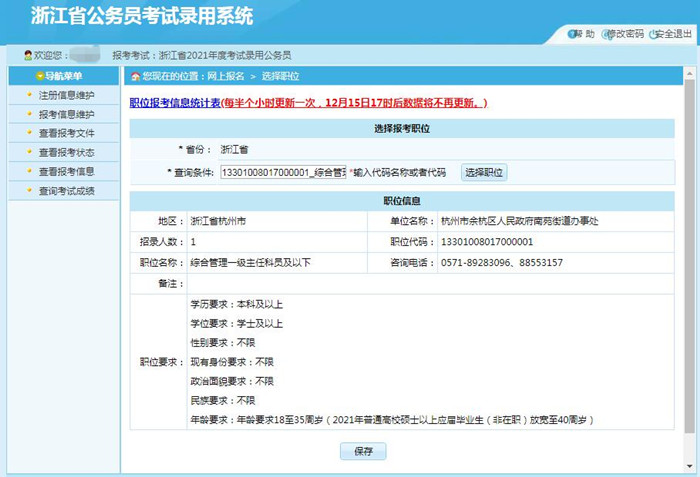Viewport: 700px width, 477px height.
Task: Open 查看报考文件 menu item
Action: tap(67, 133)
